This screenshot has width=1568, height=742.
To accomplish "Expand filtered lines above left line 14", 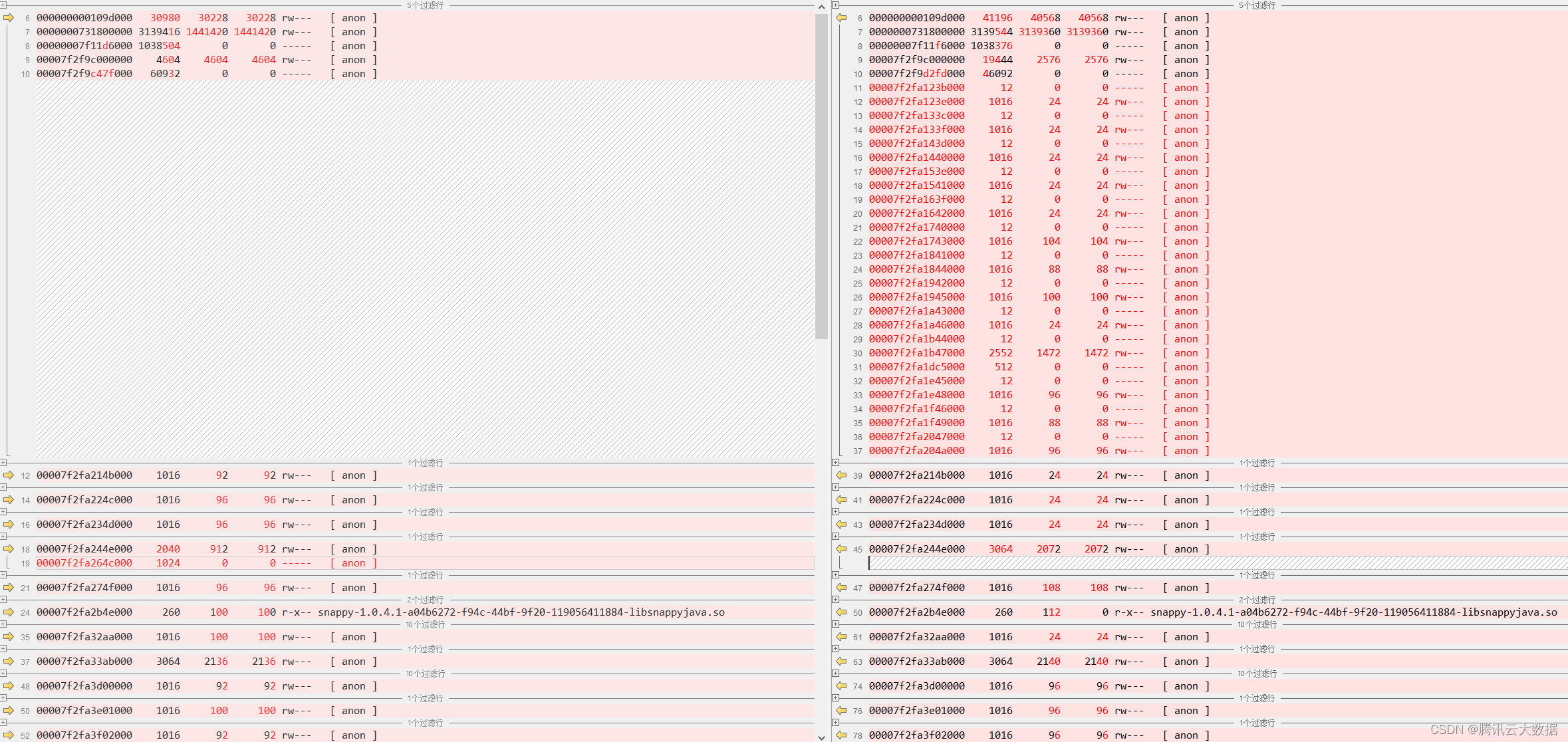I will (3, 487).
